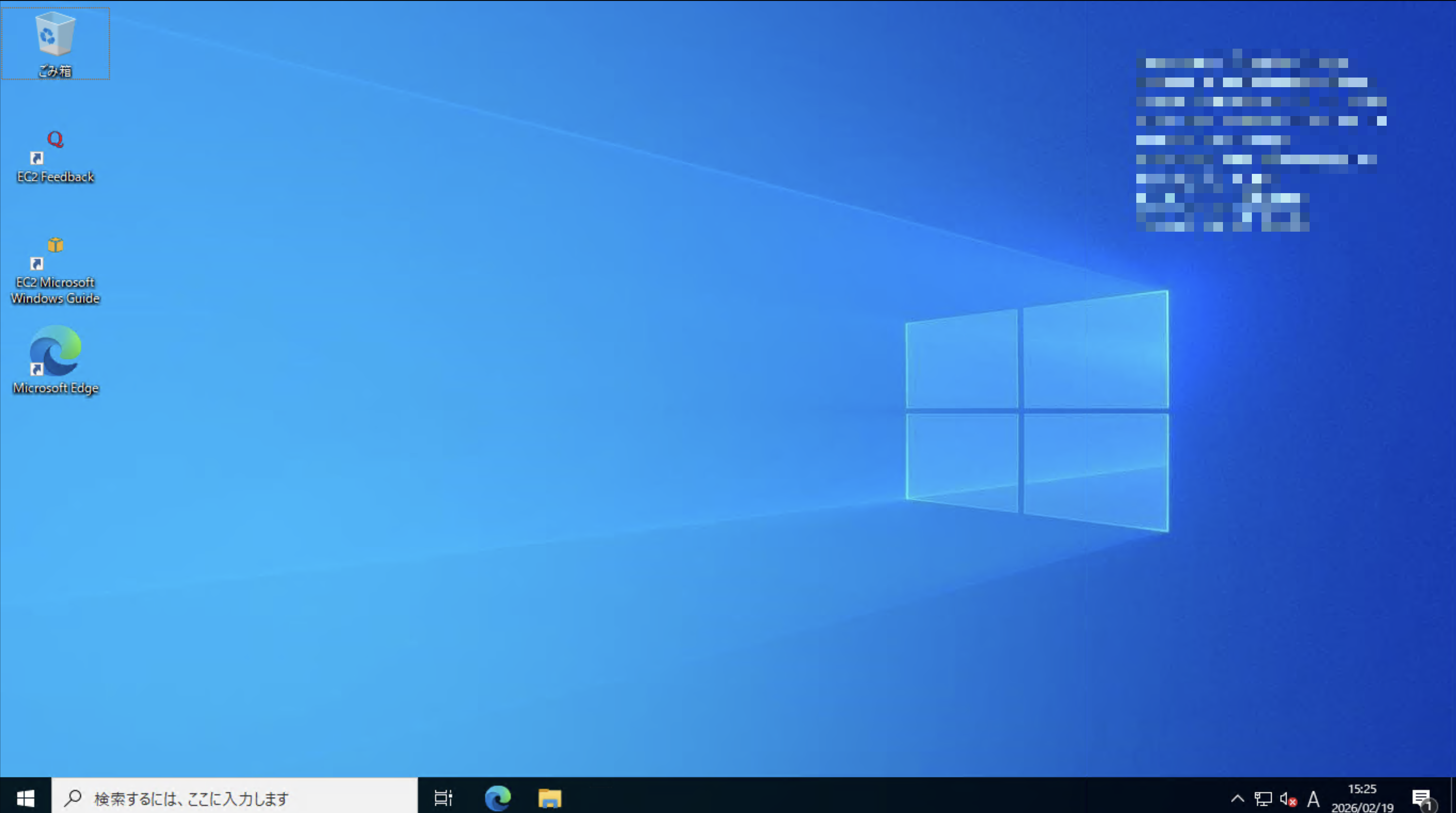Image resolution: width=1456 pixels, height=813 pixels.
Task: Launch Microsoft Edge from the taskbar
Action: (x=497, y=798)
